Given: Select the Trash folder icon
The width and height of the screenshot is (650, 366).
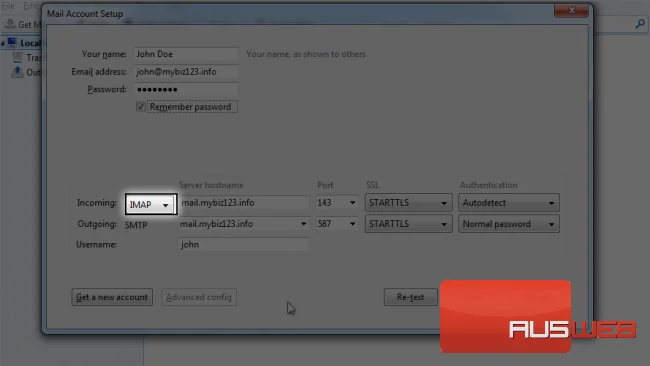Looking at the screenshot, I should pos(17,57).
